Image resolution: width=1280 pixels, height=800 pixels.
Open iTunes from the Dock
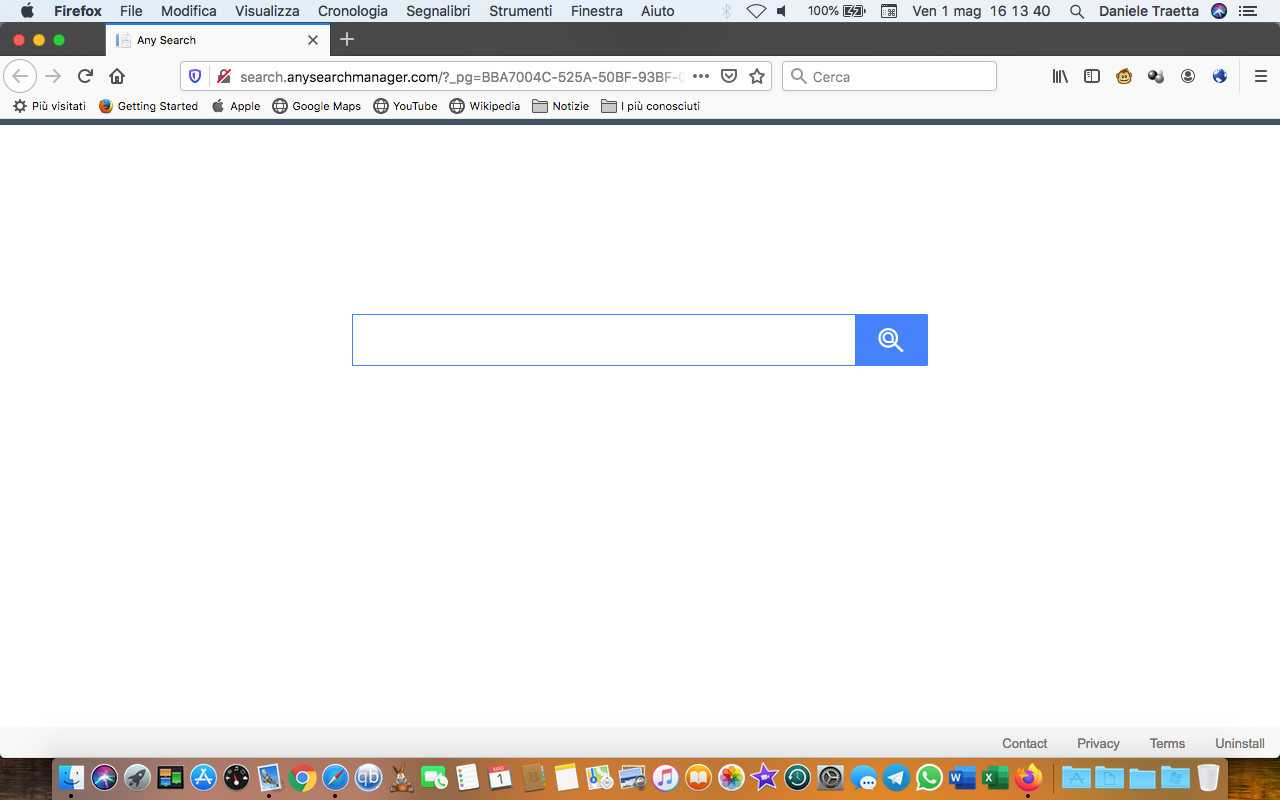(x=665, y=777)
